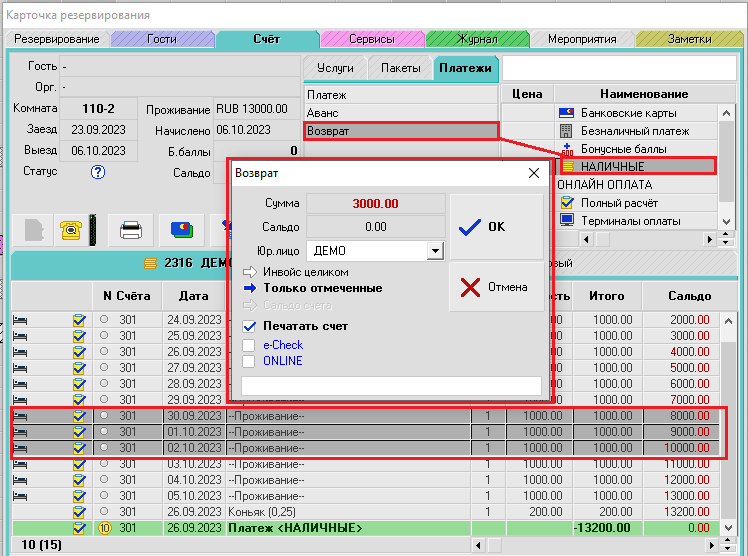The width and height of the screenshot is (748, 556).
Task: Switch to the Гости tab
Action: [161, 39]
